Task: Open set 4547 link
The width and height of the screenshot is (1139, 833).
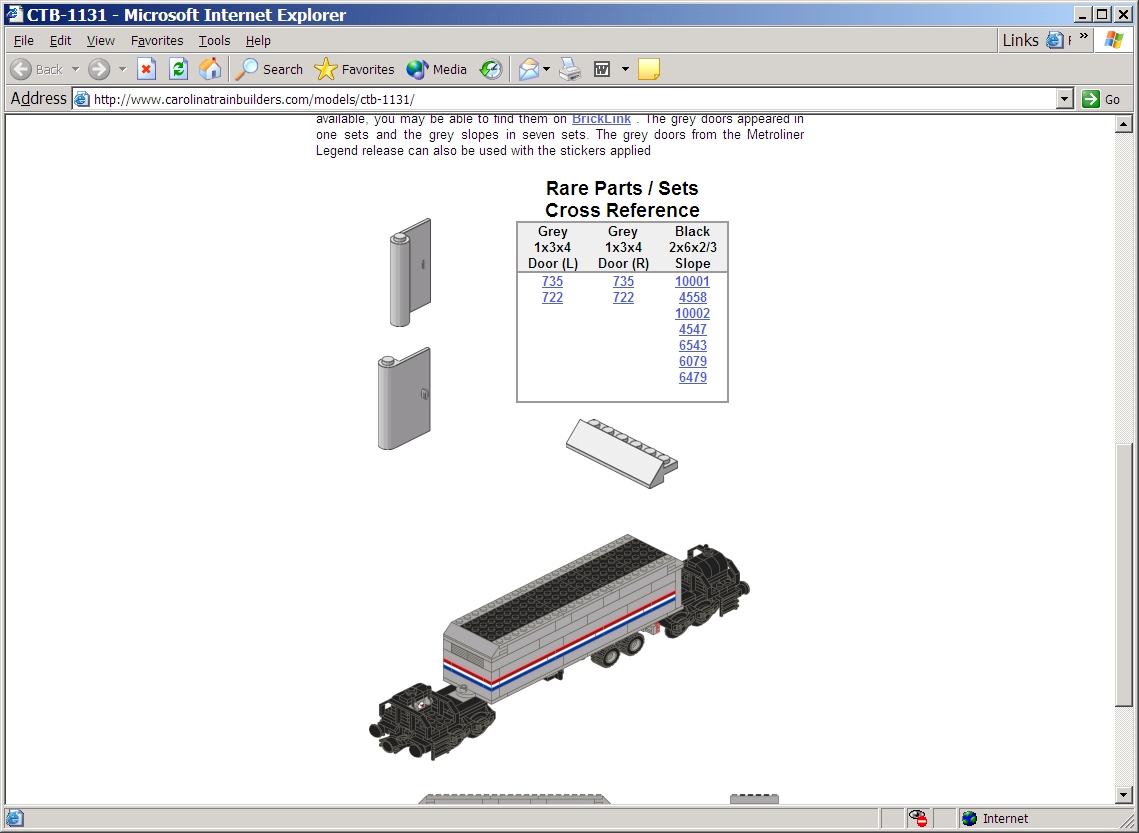Action: (692, 329)
